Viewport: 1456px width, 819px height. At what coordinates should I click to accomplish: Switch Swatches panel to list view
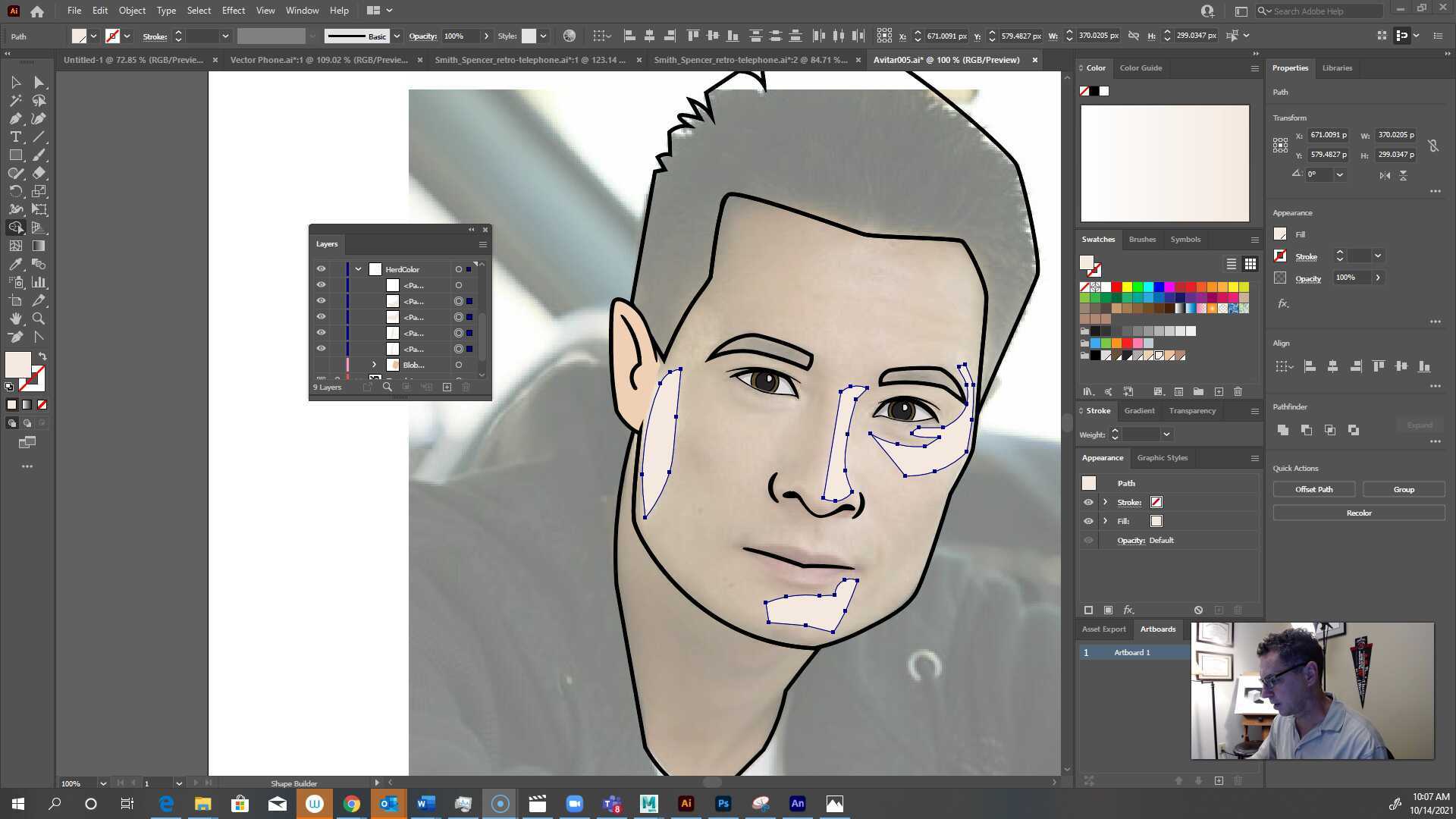pos(1230,264)
